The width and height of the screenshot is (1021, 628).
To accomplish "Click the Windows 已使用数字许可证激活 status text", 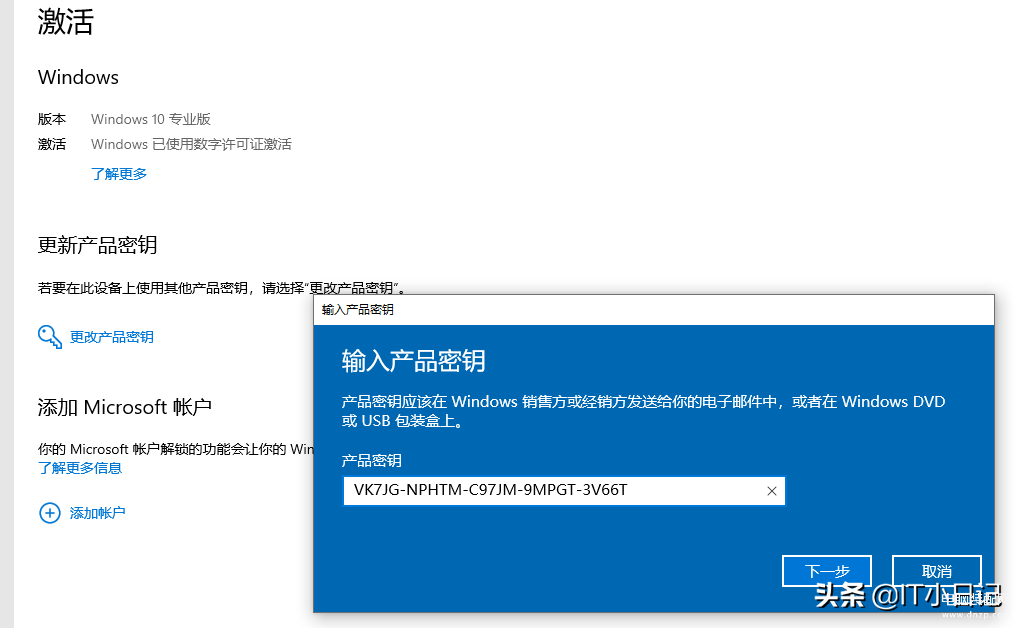I will click(x=191, y=144).
